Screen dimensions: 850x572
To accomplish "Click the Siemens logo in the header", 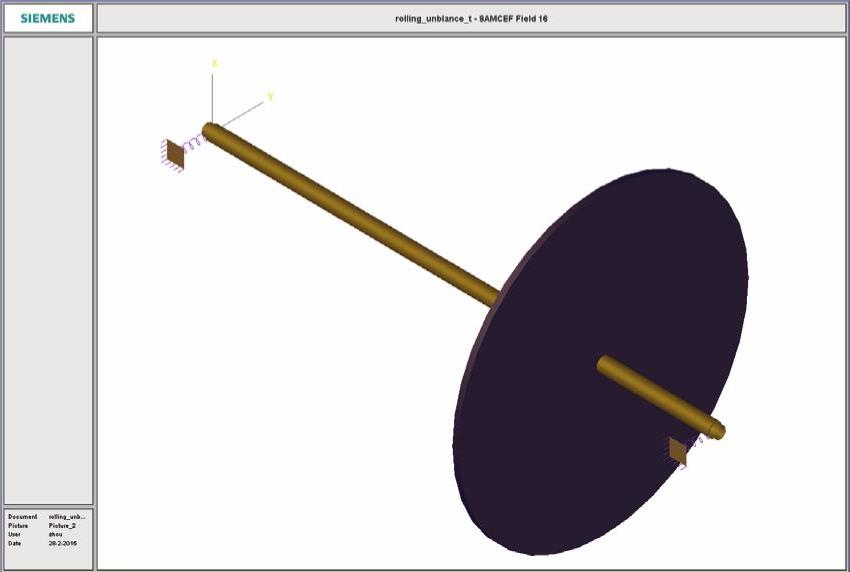I will point(48,18).
